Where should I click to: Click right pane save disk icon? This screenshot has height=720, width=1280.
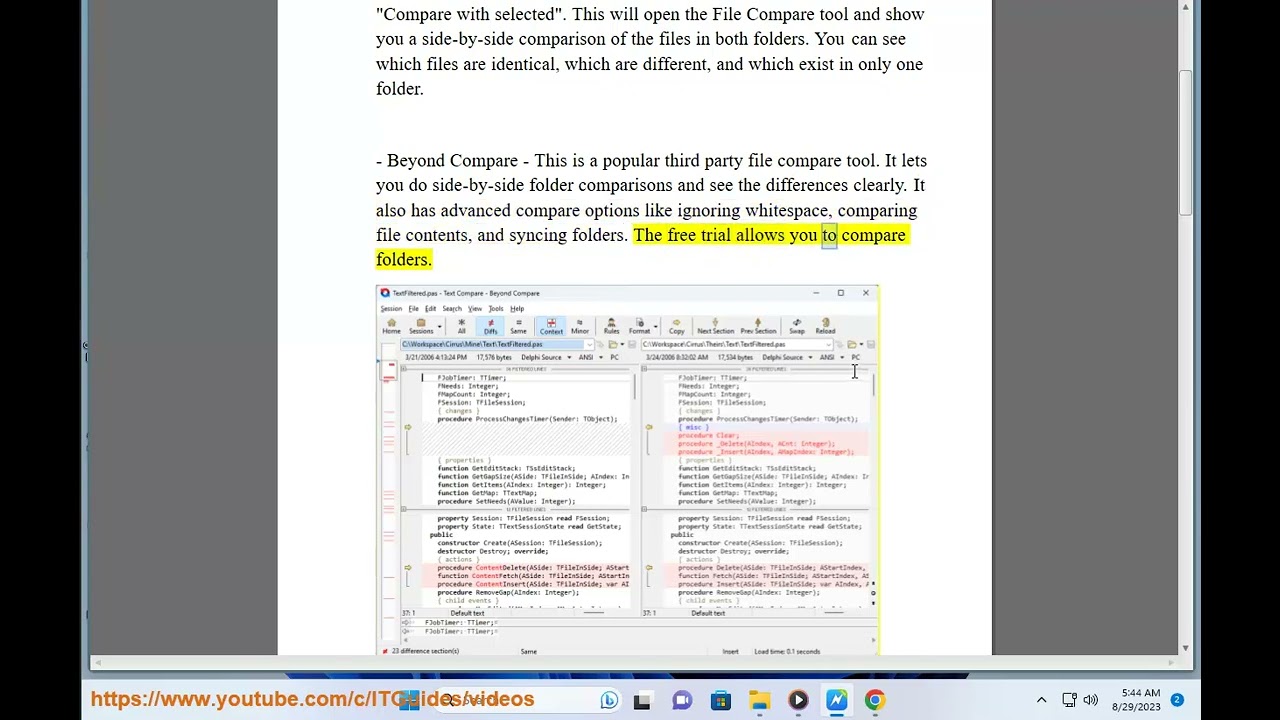[871, 344]
